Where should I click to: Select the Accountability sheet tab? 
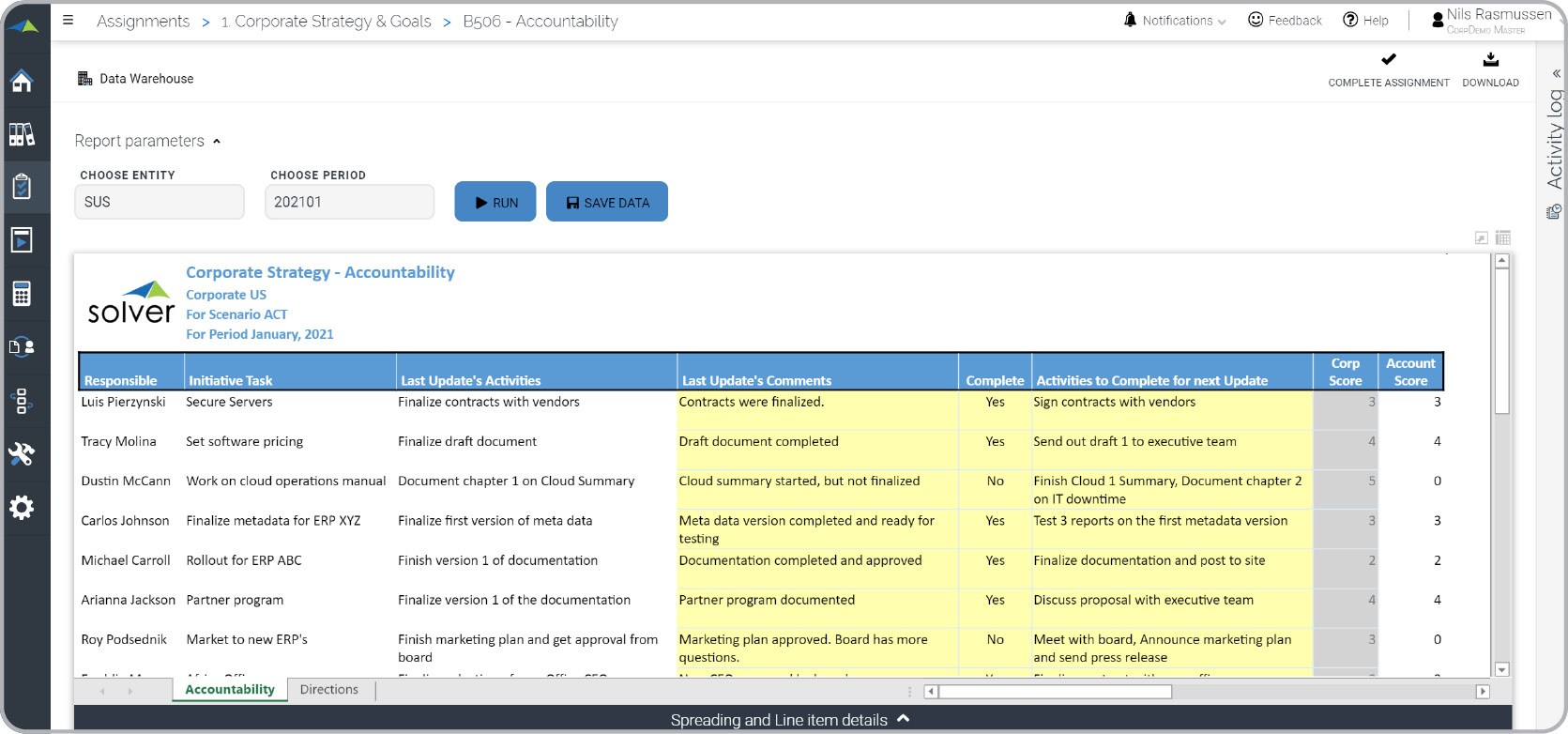230,690
